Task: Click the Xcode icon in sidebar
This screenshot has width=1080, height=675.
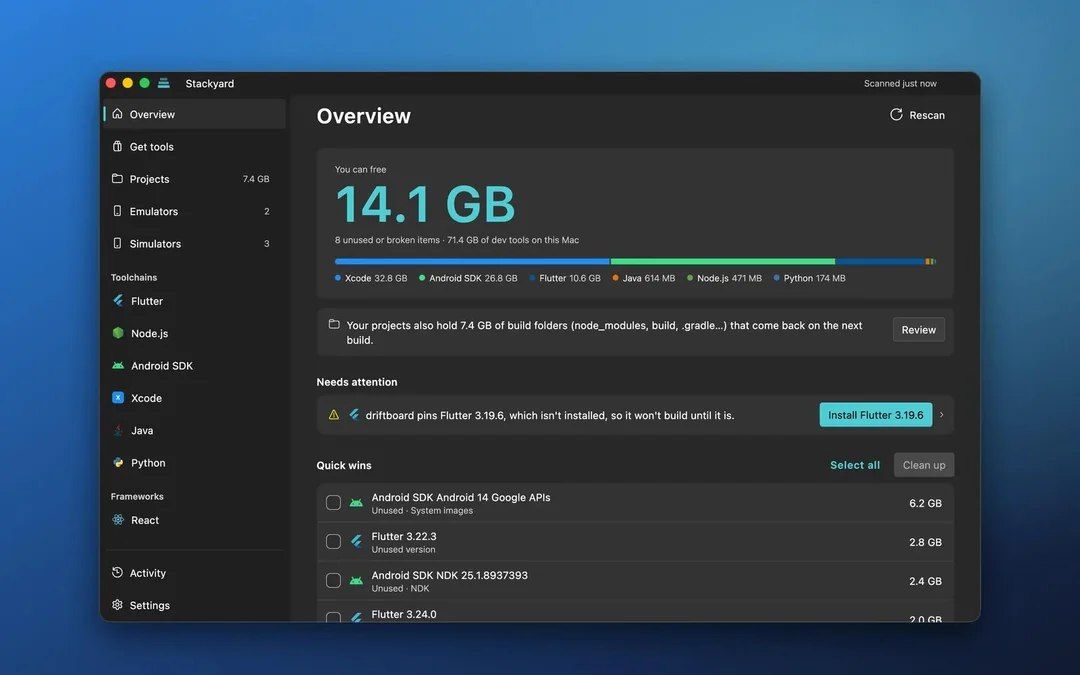Action: [x=118, y=397]
